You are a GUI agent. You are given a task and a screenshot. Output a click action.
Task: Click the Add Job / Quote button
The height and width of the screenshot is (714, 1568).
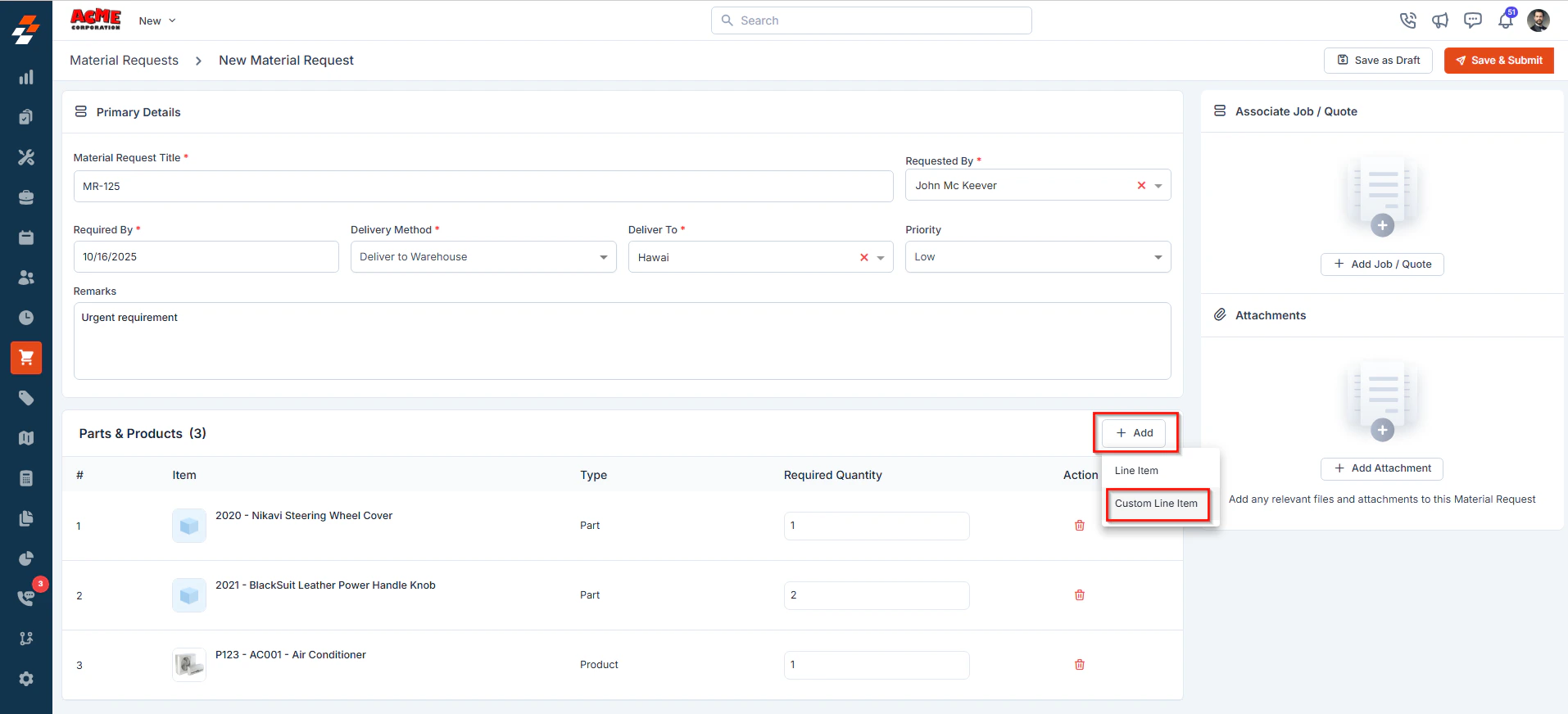1382,264
